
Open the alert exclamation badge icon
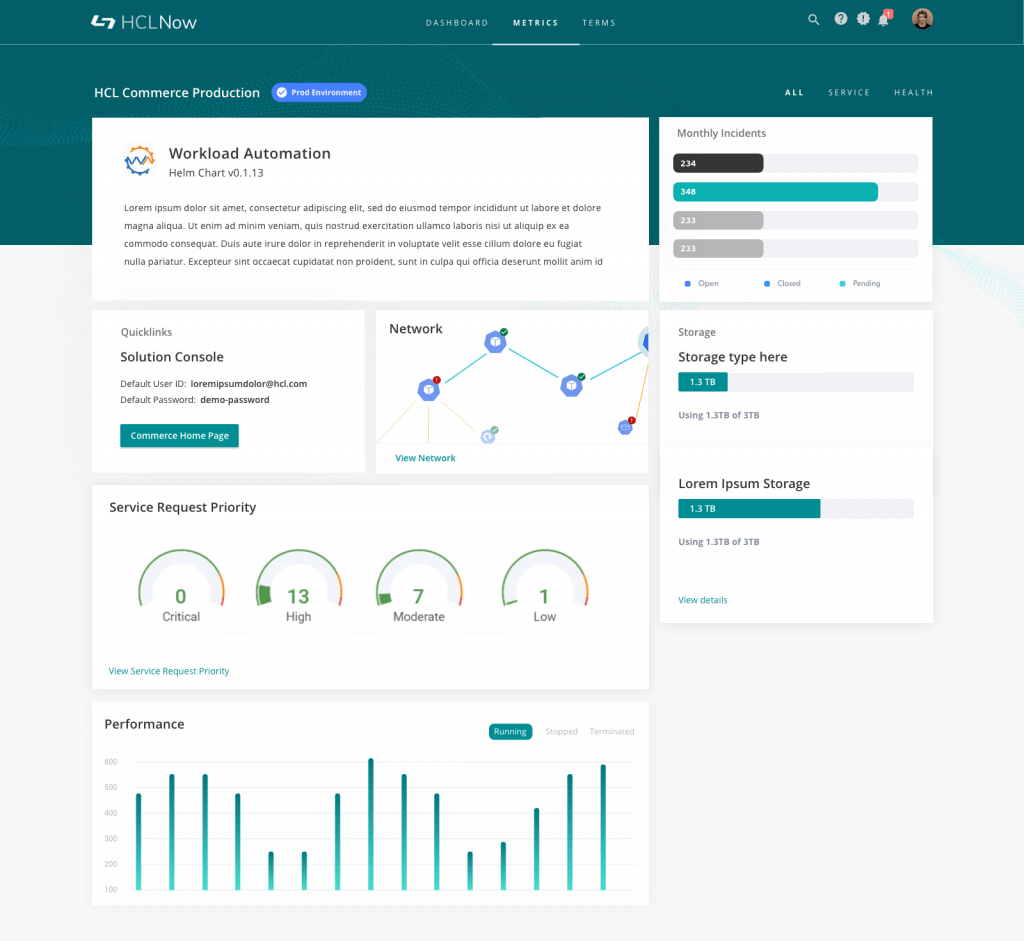click(x=863, y=19)
